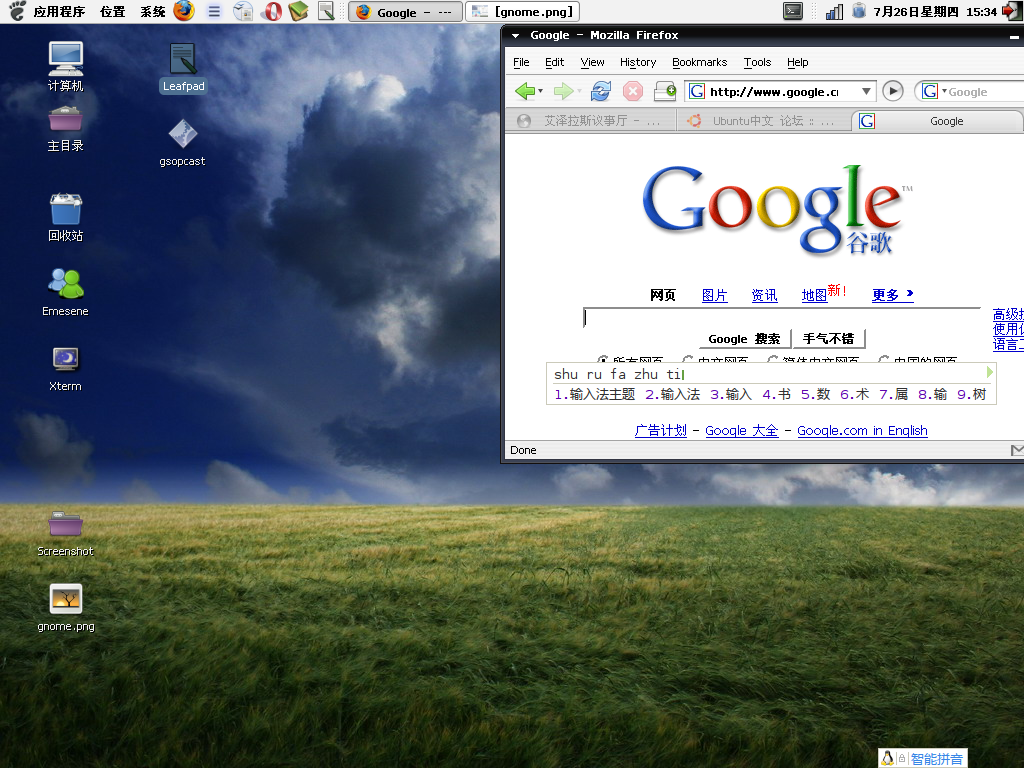Select the 回收站 trash icon
Screen dimensions: 1024x768
point(65,217)
